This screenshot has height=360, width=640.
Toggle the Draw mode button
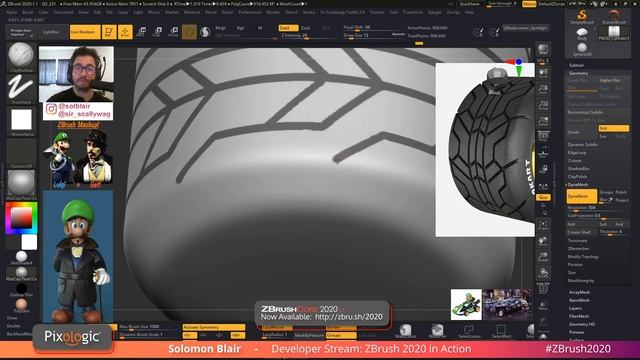(125, 32)
